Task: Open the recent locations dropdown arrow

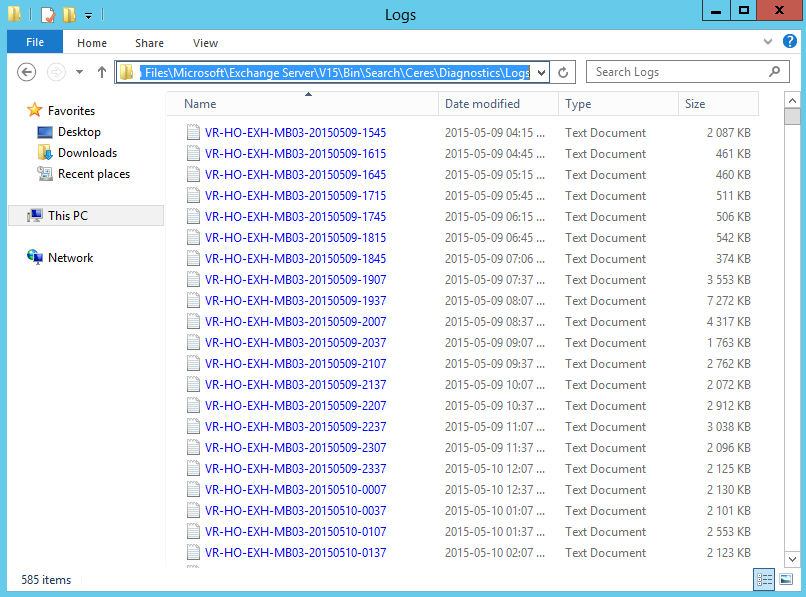Action: tap(79, 72)
